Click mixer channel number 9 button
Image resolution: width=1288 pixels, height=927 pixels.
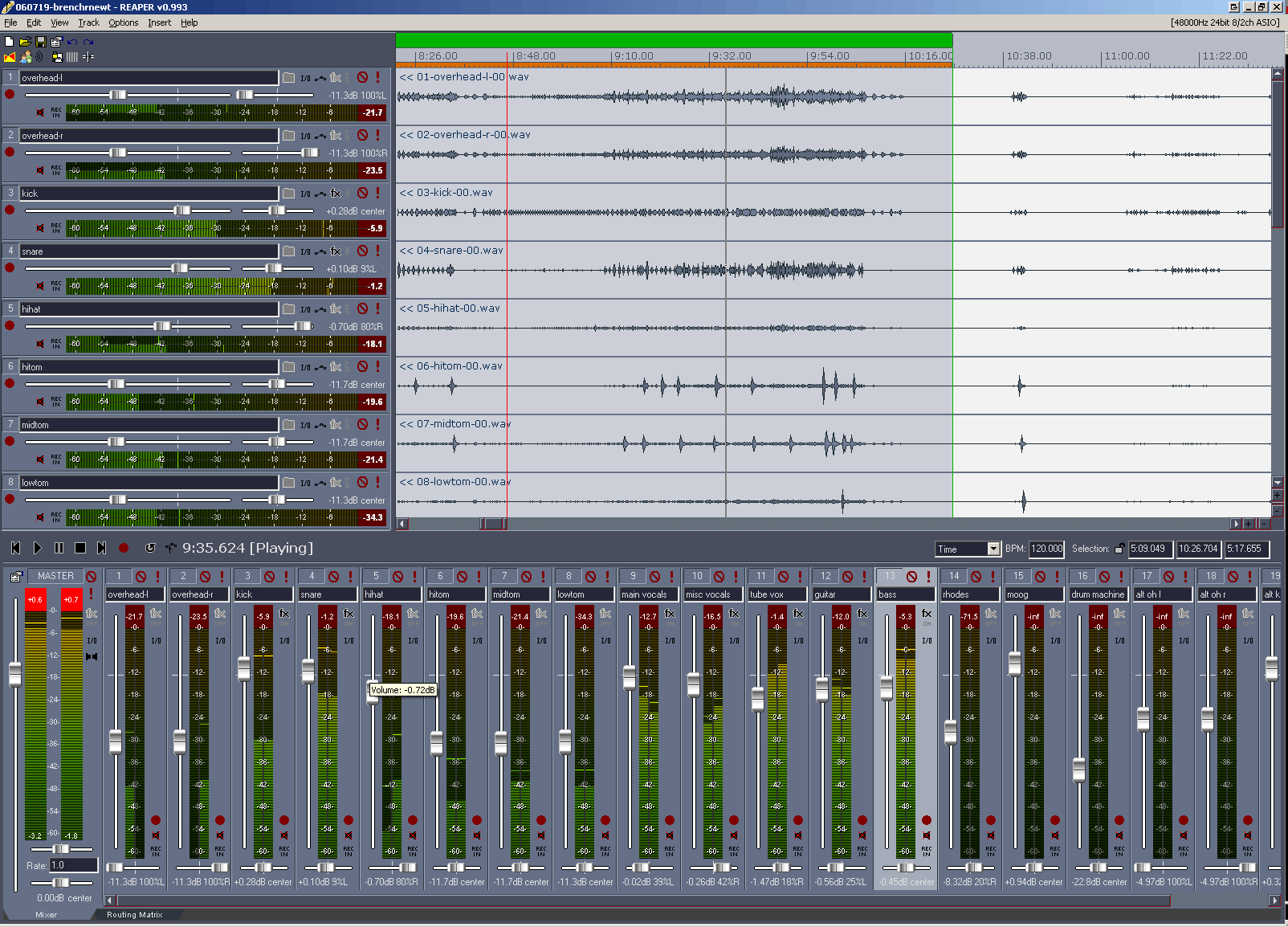pos(633,577)
